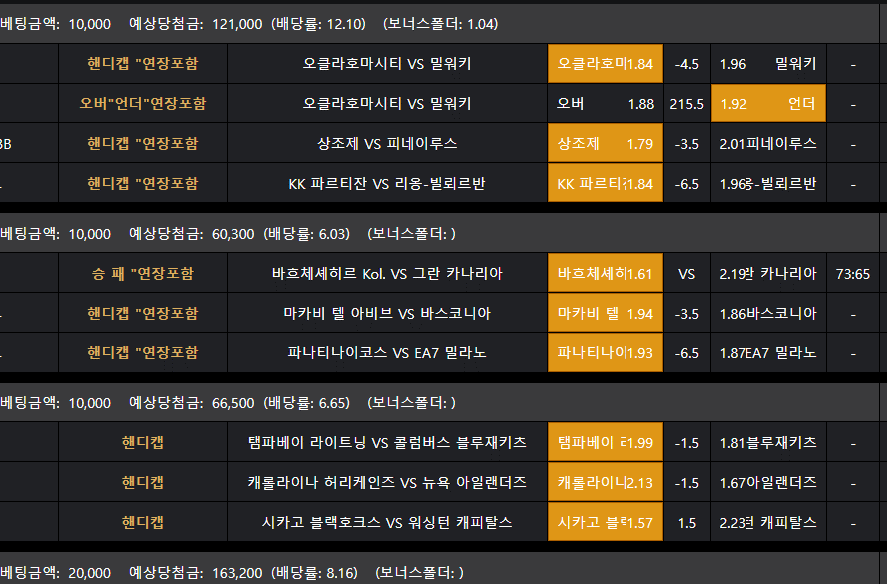Select 오버 1.88 odds cell
Screen dimensions: 887x584
(x=604, y=104)
